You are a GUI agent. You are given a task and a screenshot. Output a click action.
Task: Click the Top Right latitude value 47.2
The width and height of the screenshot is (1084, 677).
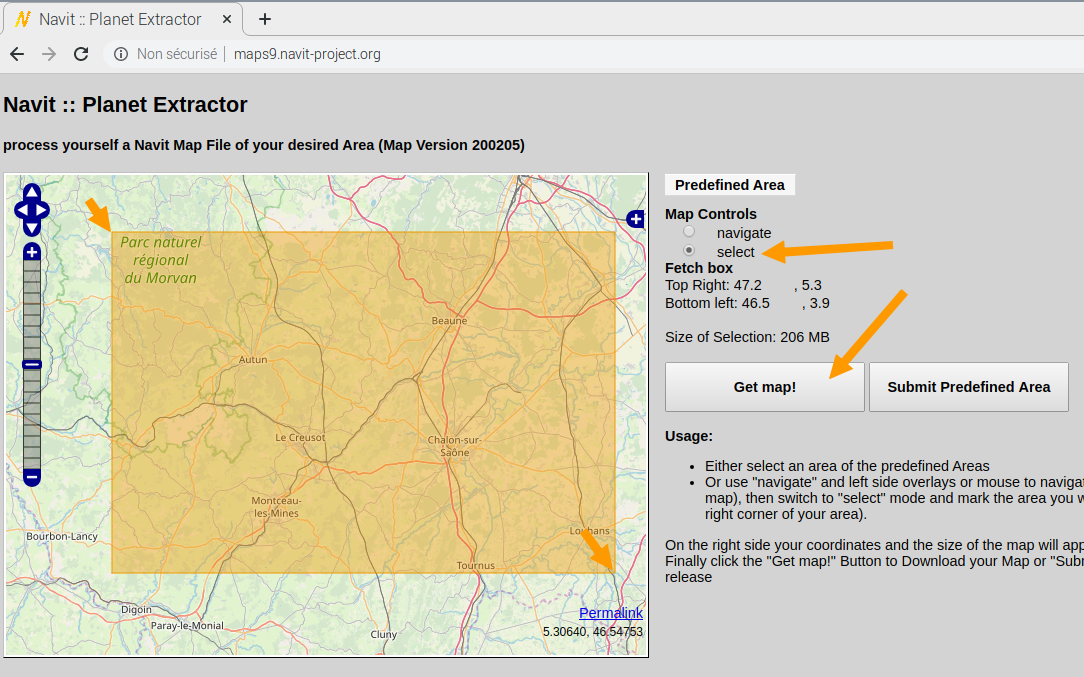(747, 285)
